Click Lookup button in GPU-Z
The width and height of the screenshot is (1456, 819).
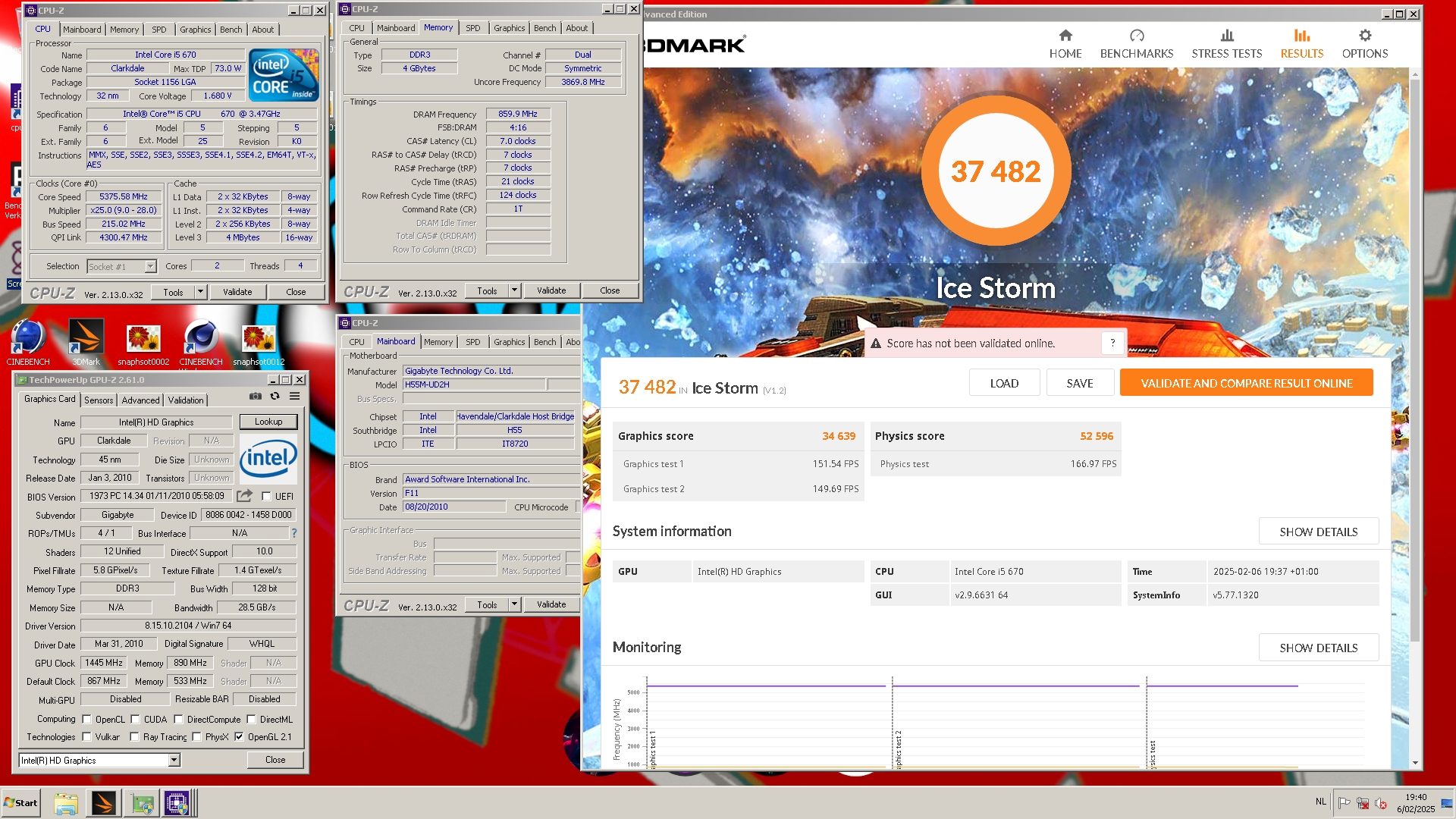pyautogui.click(x=268, y=422)
